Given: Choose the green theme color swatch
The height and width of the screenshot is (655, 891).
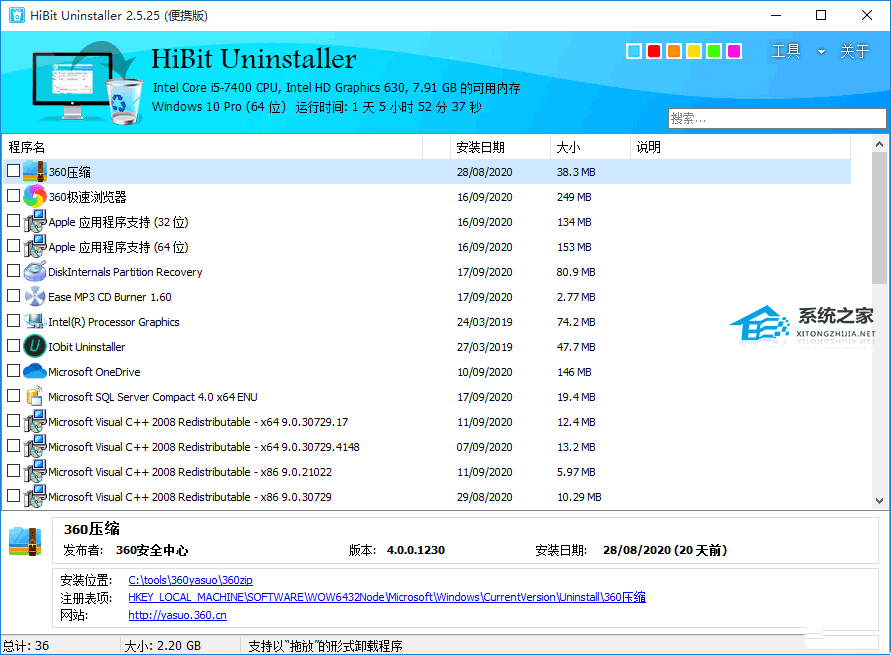Looking at the screenshot, I should (x=714, y=51).
